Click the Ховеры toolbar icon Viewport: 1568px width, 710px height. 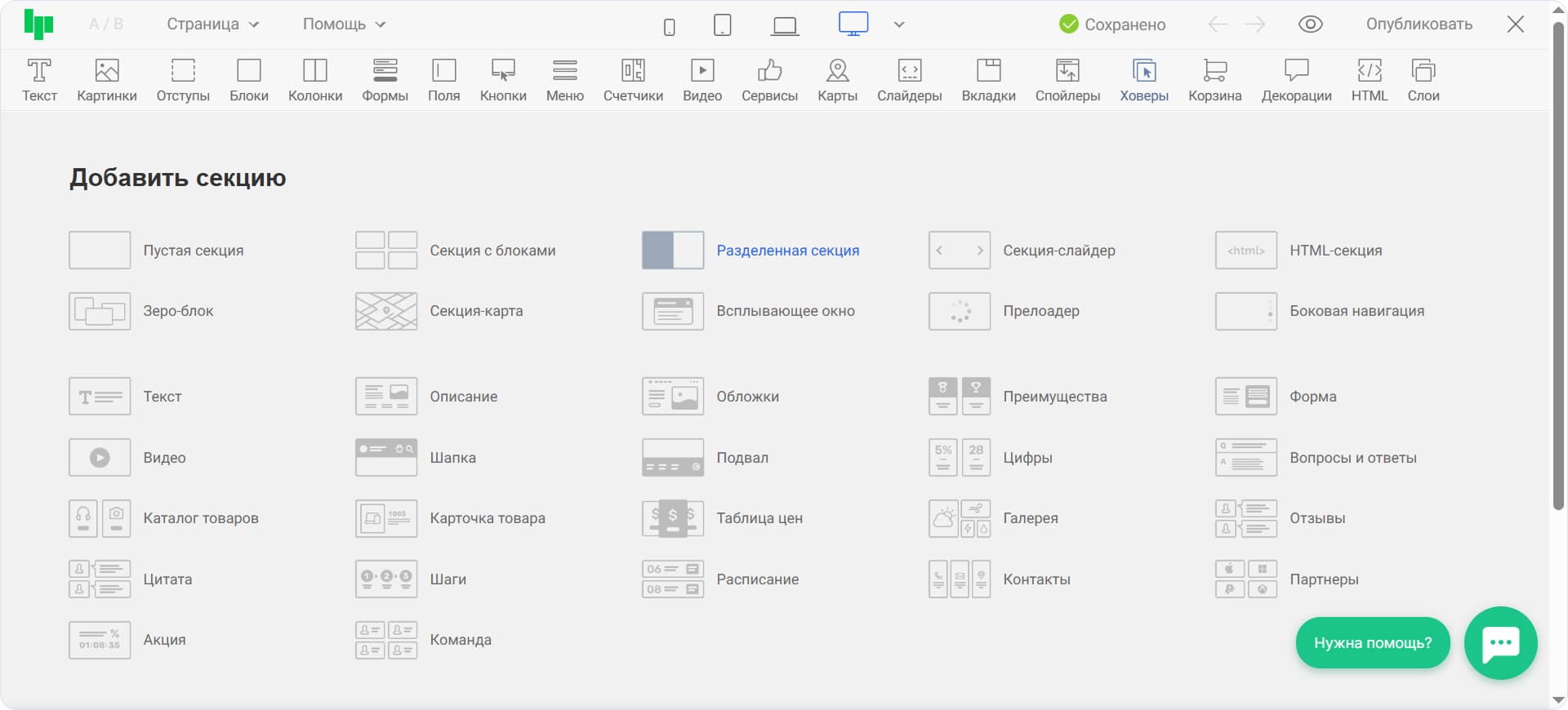tap(1143, 80)
